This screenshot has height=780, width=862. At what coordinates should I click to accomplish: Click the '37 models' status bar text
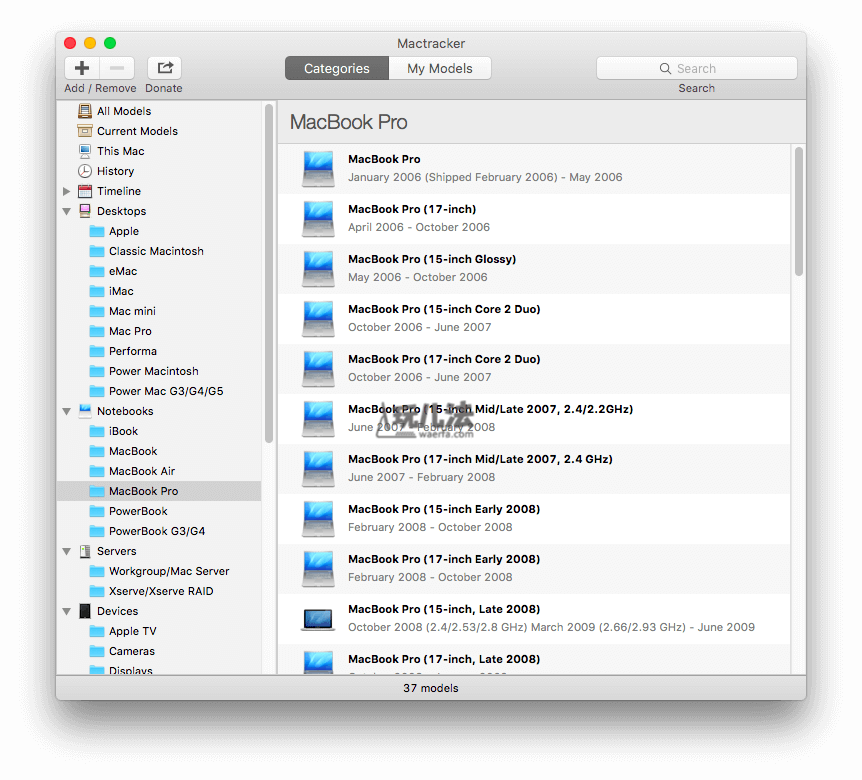pos(430,688)
